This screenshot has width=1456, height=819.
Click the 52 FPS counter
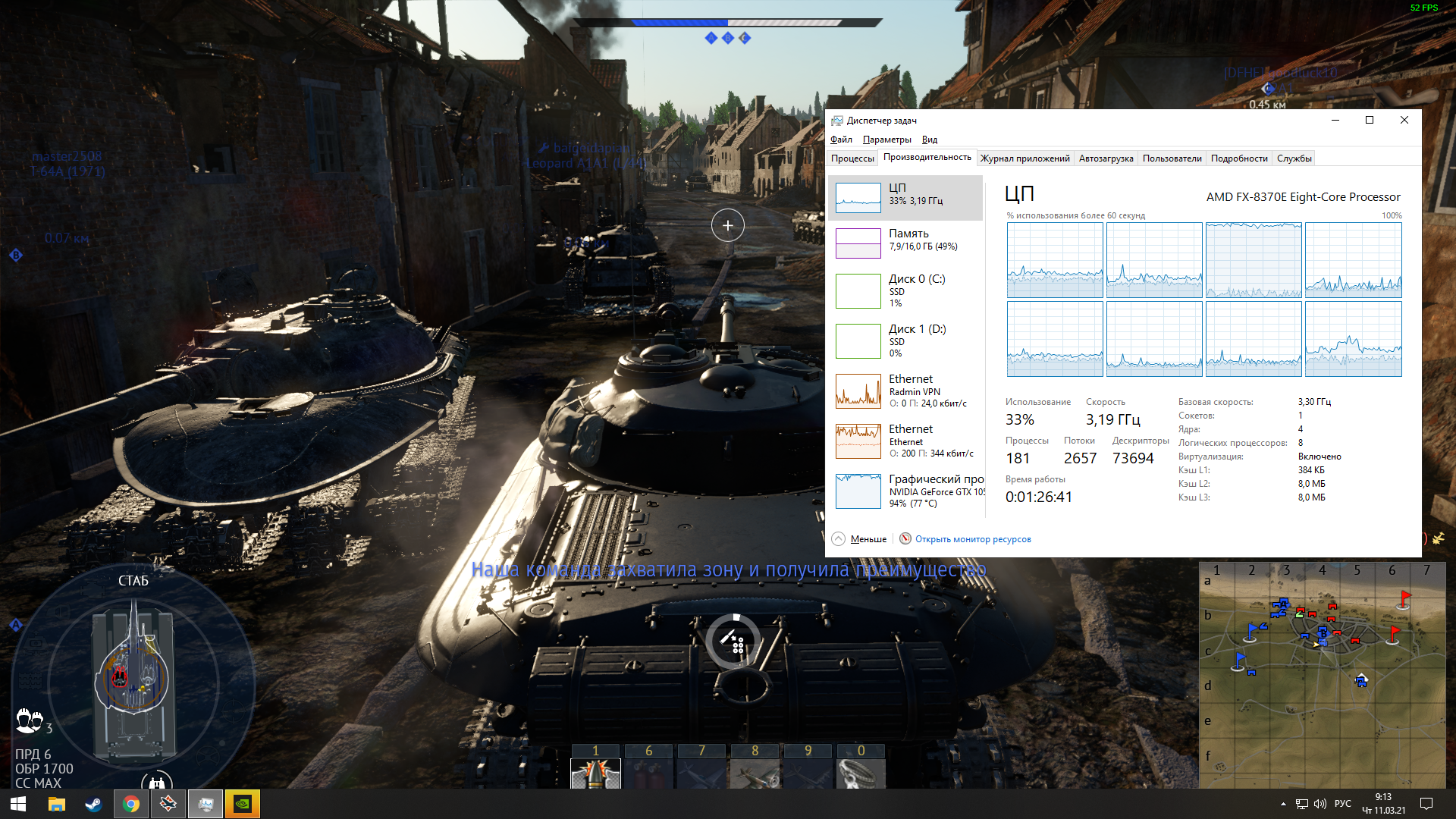click(x=1423, y=8)
